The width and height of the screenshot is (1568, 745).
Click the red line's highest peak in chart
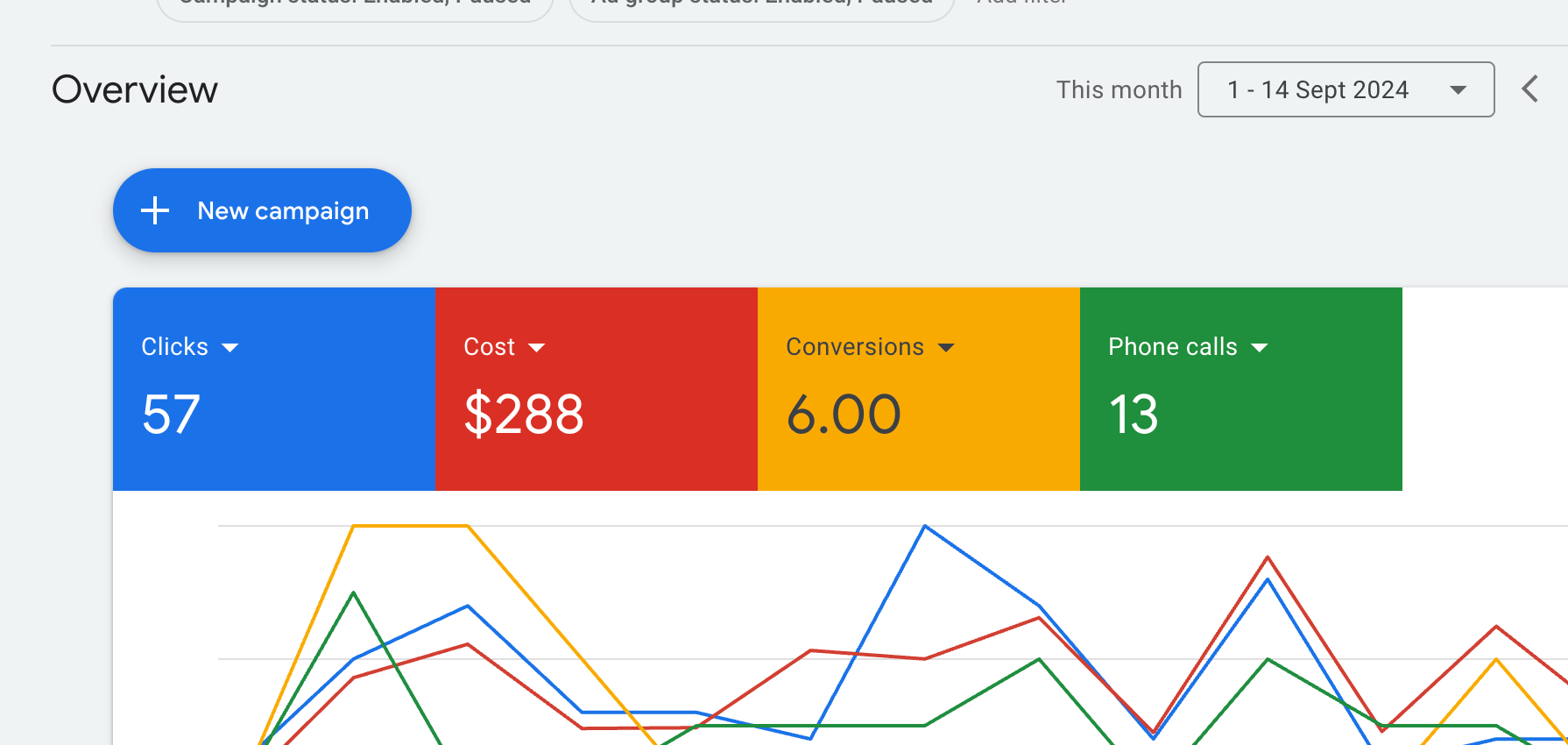click(x=1268, y=557)
